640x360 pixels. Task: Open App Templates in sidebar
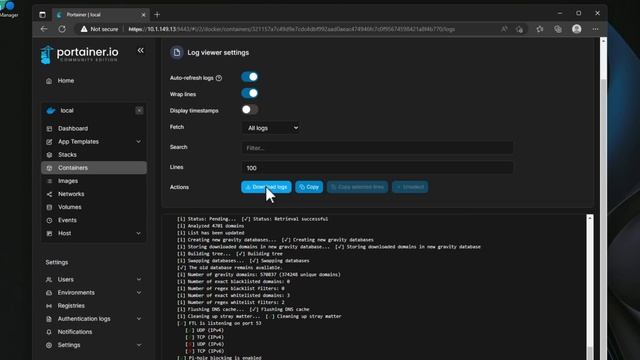coord(78,142)
